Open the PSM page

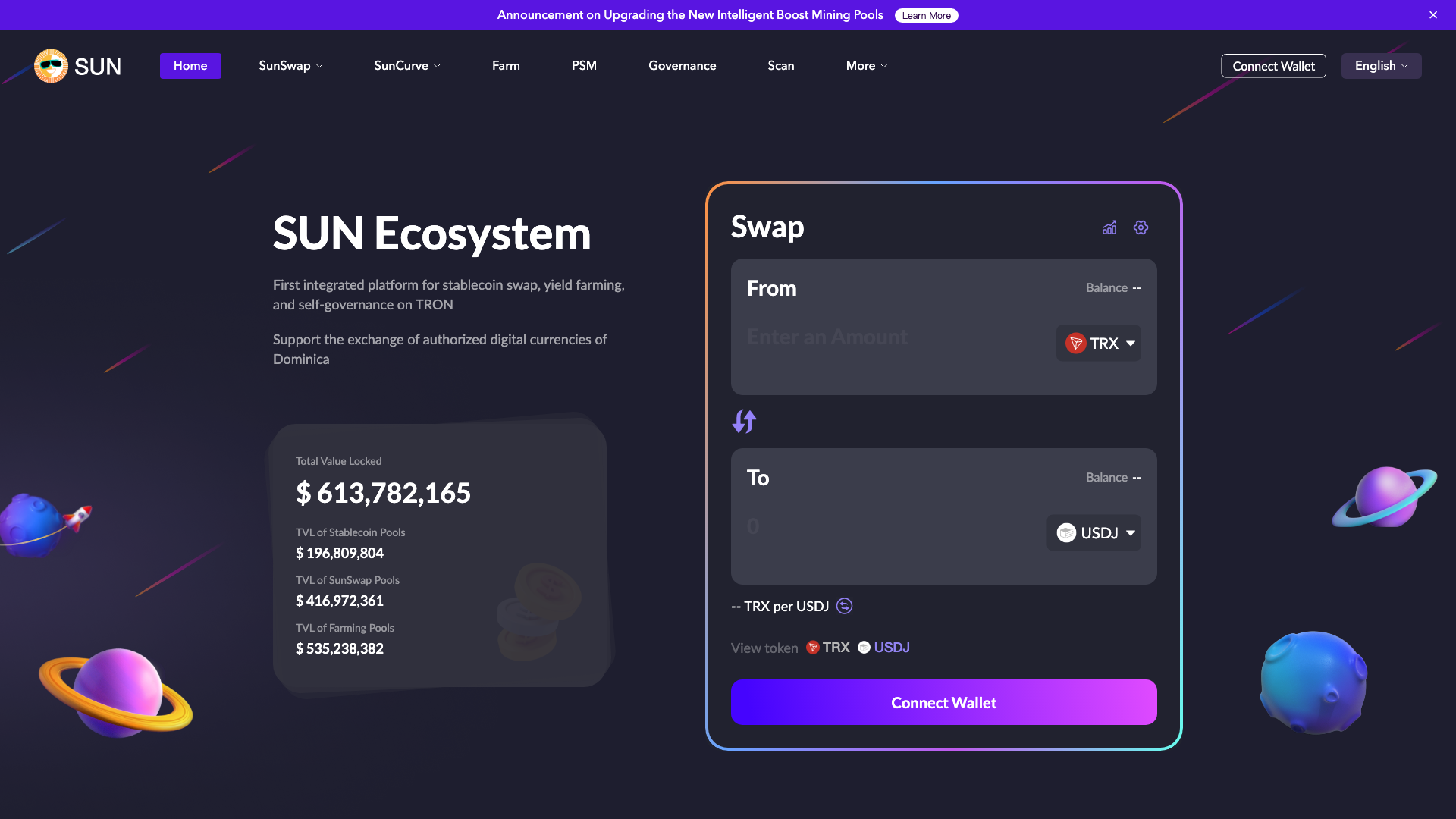[584, 66]
